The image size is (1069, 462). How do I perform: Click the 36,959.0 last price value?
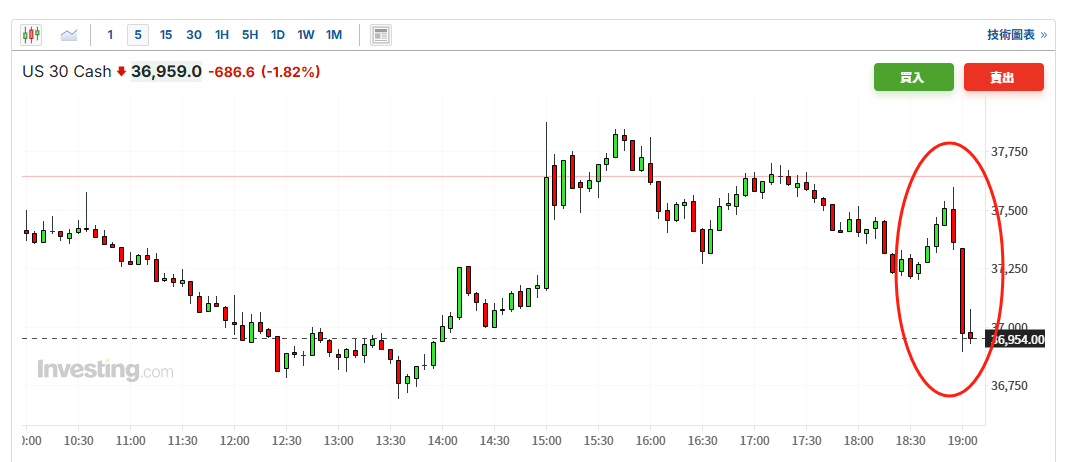coord(166,72)
